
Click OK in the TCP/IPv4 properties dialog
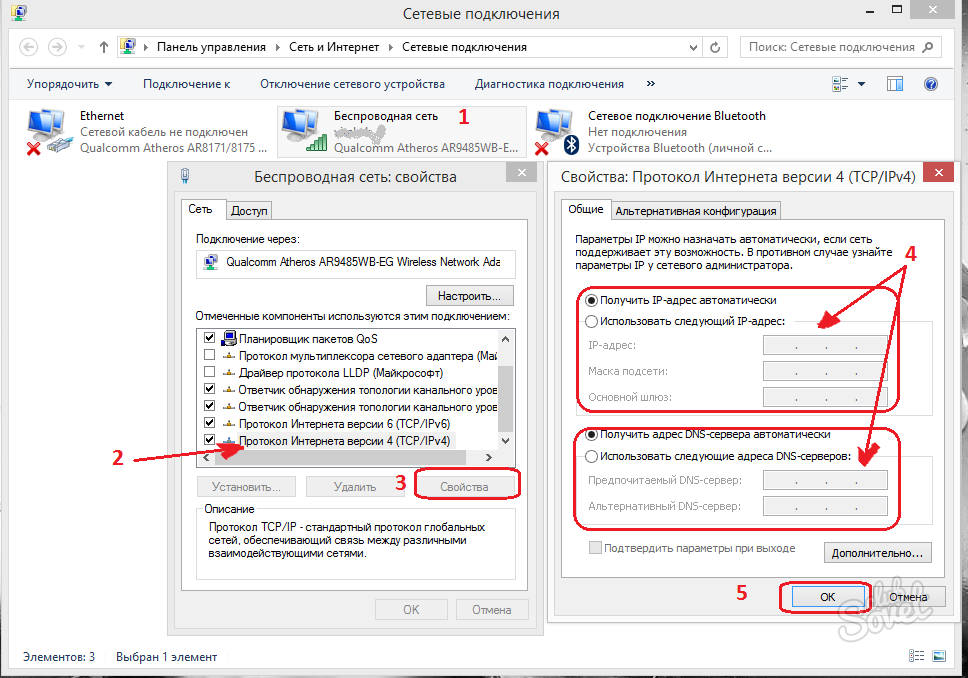[827, 596]
